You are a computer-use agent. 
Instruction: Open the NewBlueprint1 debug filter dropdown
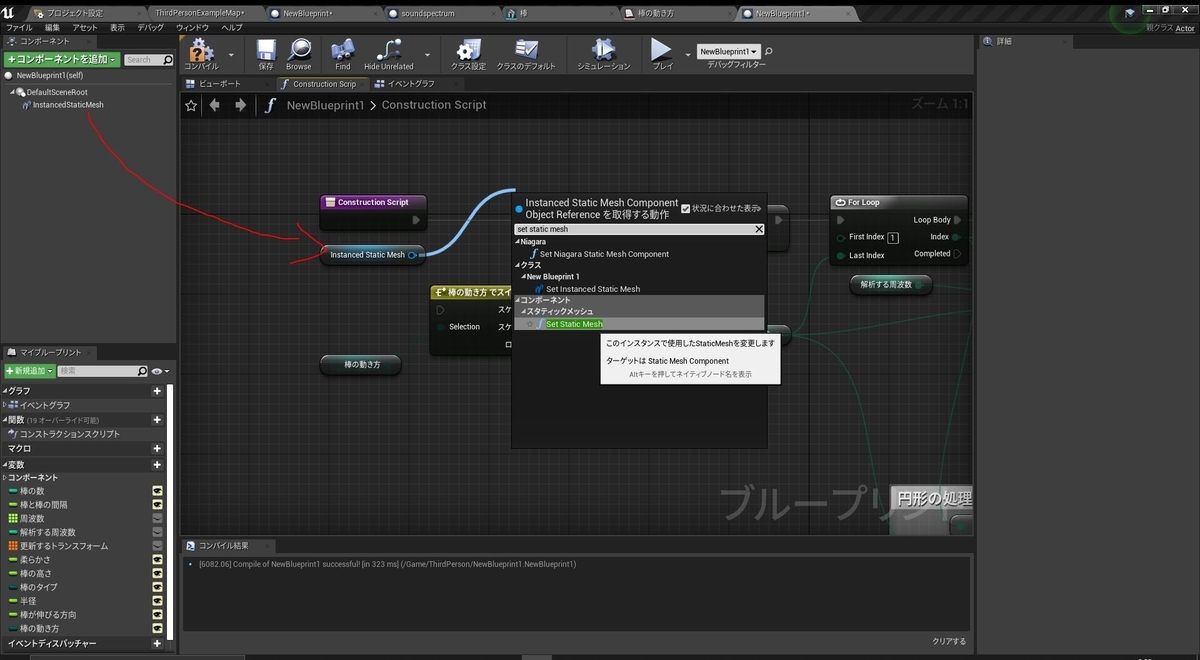coord(729,51)
